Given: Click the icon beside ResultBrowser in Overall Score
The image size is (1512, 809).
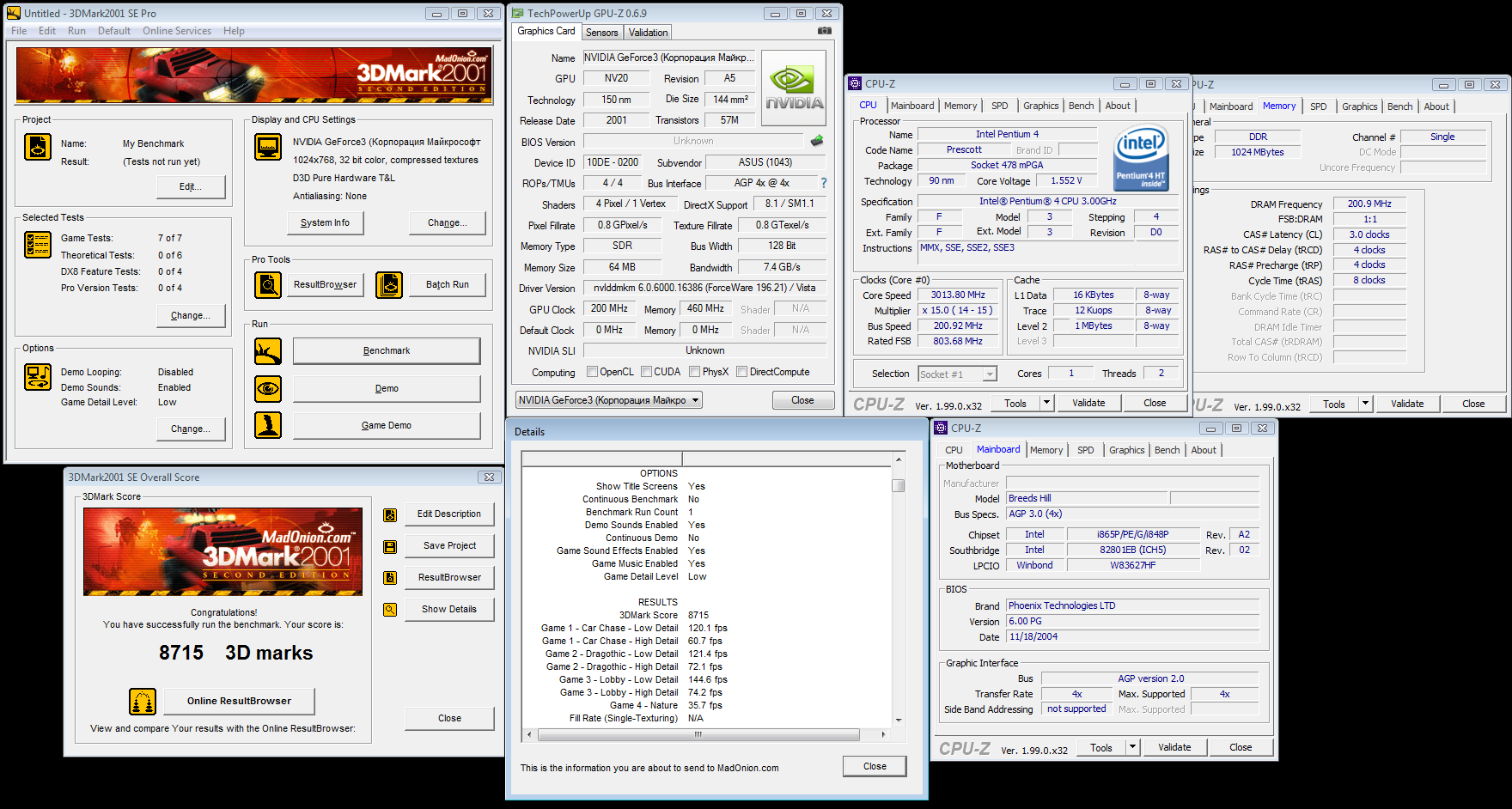Looking at the screenshot, I should pos(390,578).
